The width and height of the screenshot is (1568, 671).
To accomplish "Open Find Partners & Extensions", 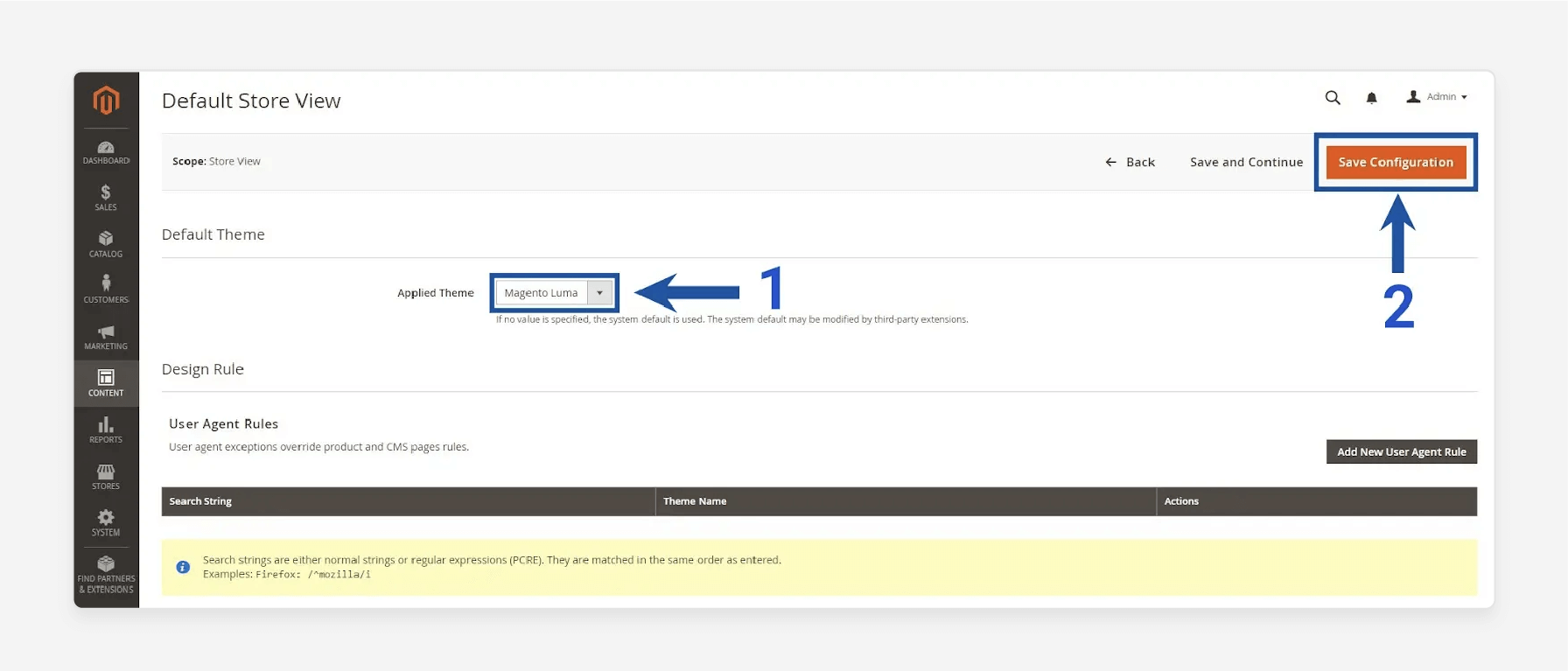I will [x=106, y=574].
